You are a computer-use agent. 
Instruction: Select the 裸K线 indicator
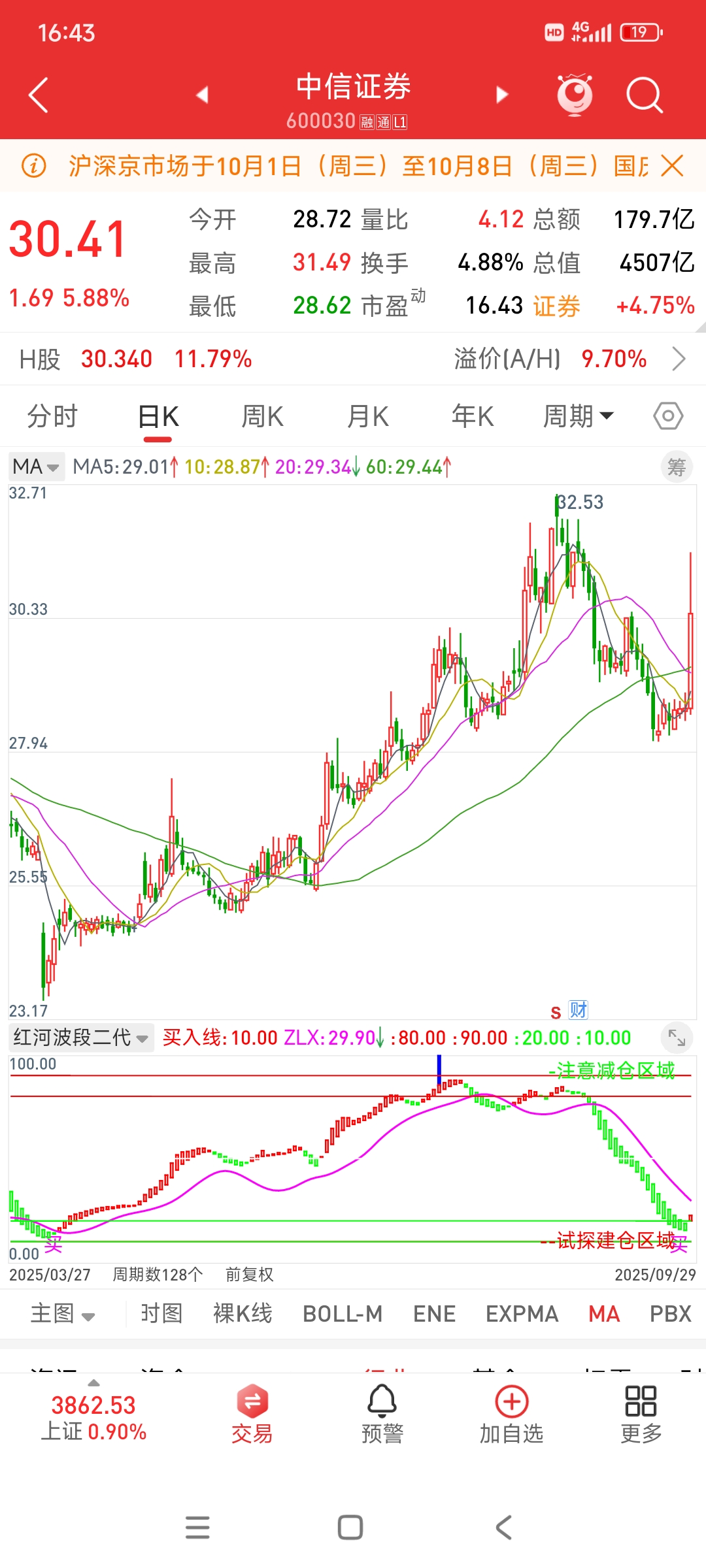coord(243,1313)
